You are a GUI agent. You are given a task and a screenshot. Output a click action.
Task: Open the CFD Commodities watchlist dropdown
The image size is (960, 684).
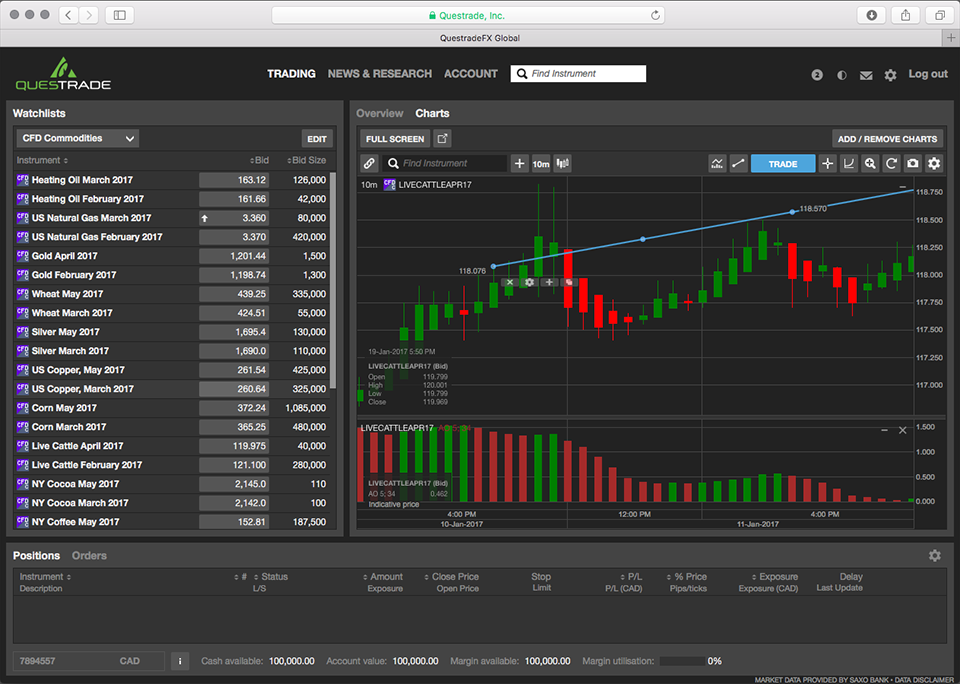tap(78, 138)
